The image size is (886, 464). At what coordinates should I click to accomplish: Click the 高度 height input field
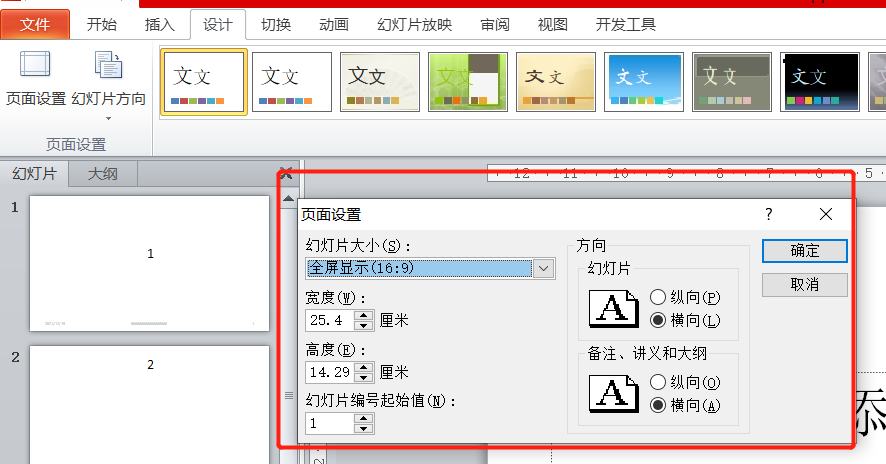pos(329,372)
